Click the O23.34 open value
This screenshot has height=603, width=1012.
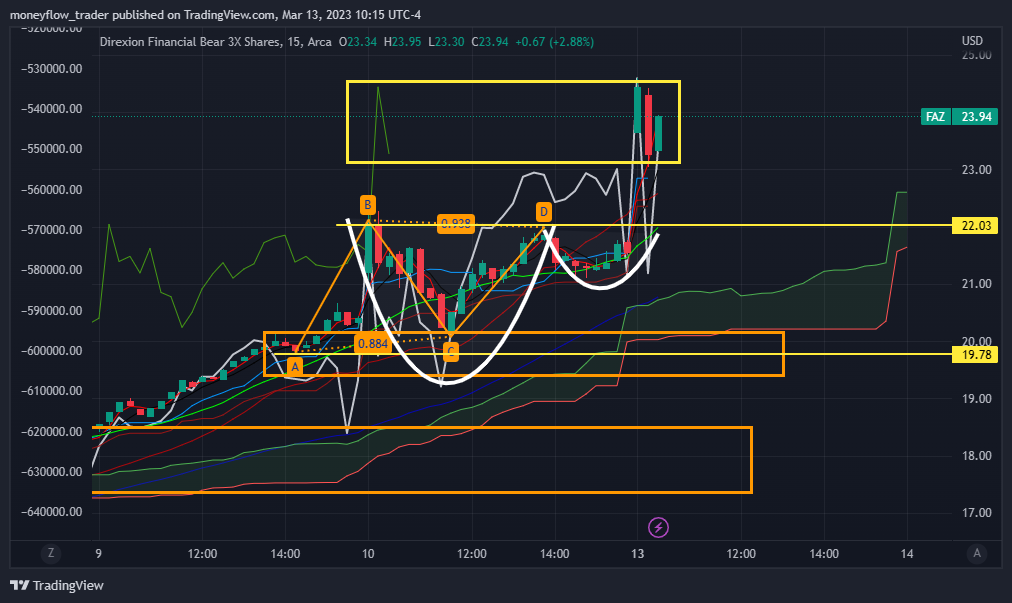pos(358,42)
